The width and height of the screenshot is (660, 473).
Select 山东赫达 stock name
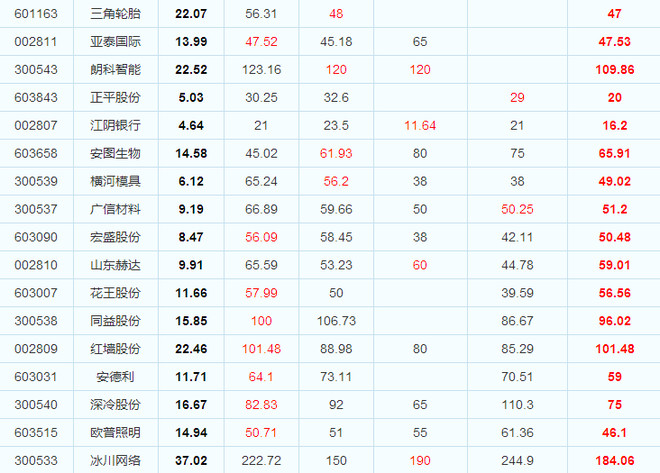click(x=115, y=265)
